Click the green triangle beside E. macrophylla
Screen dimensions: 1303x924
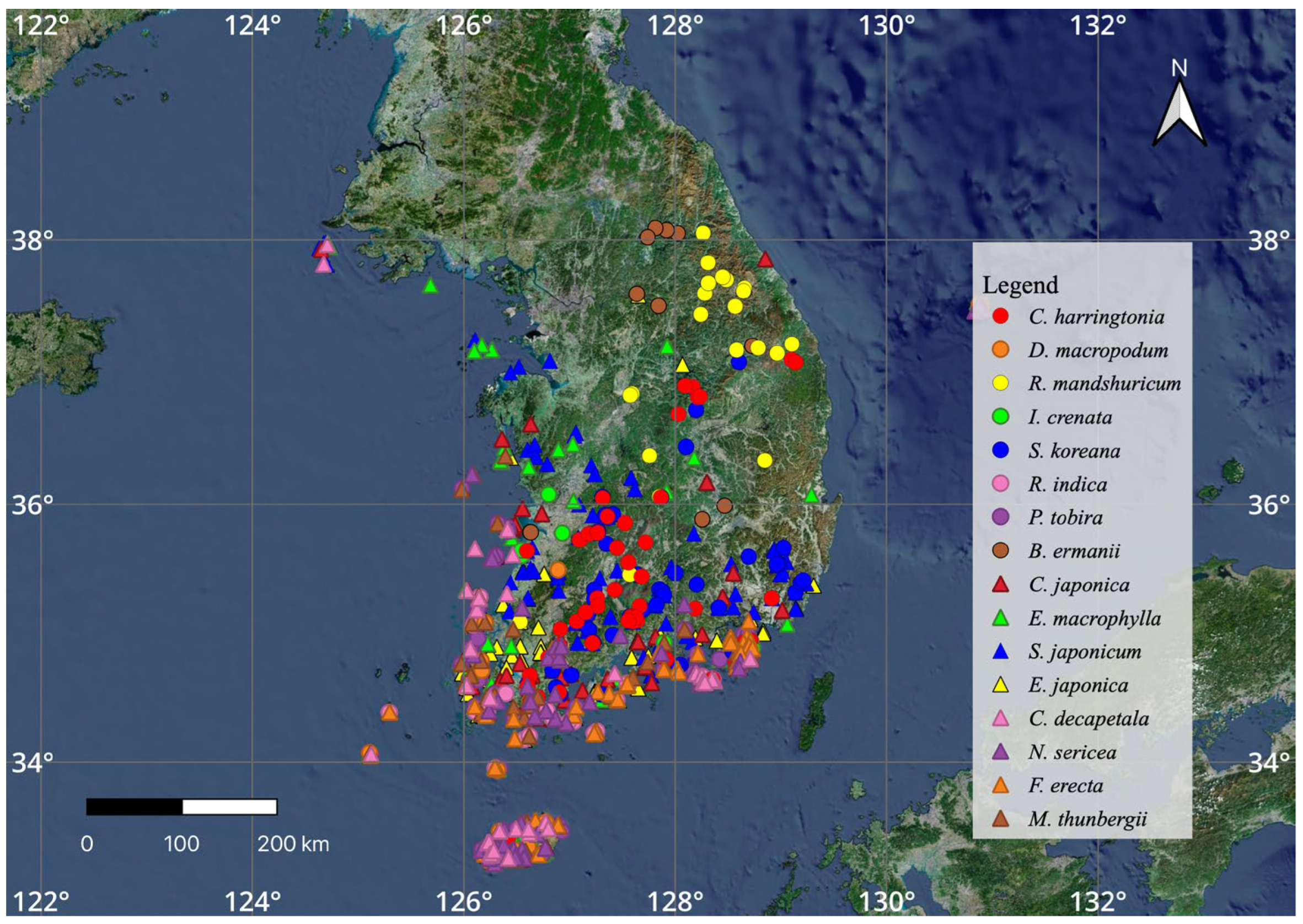pyautogui.click(x=1000, y=619)
